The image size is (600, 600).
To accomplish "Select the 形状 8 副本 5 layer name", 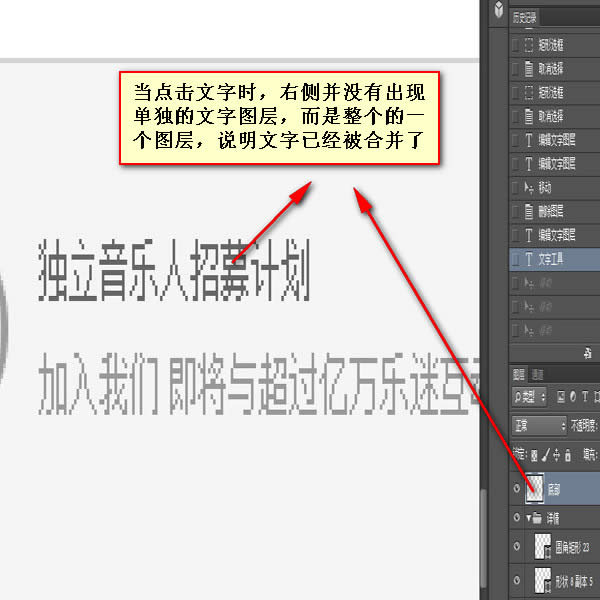I will tap(573, 582).
